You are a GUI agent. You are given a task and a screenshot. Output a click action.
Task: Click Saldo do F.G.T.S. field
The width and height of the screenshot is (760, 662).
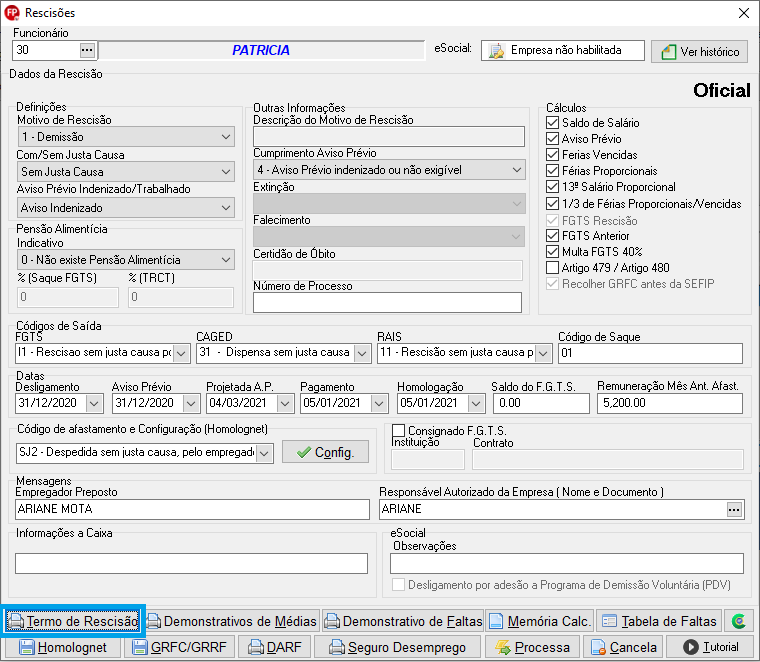coord(541,403)
